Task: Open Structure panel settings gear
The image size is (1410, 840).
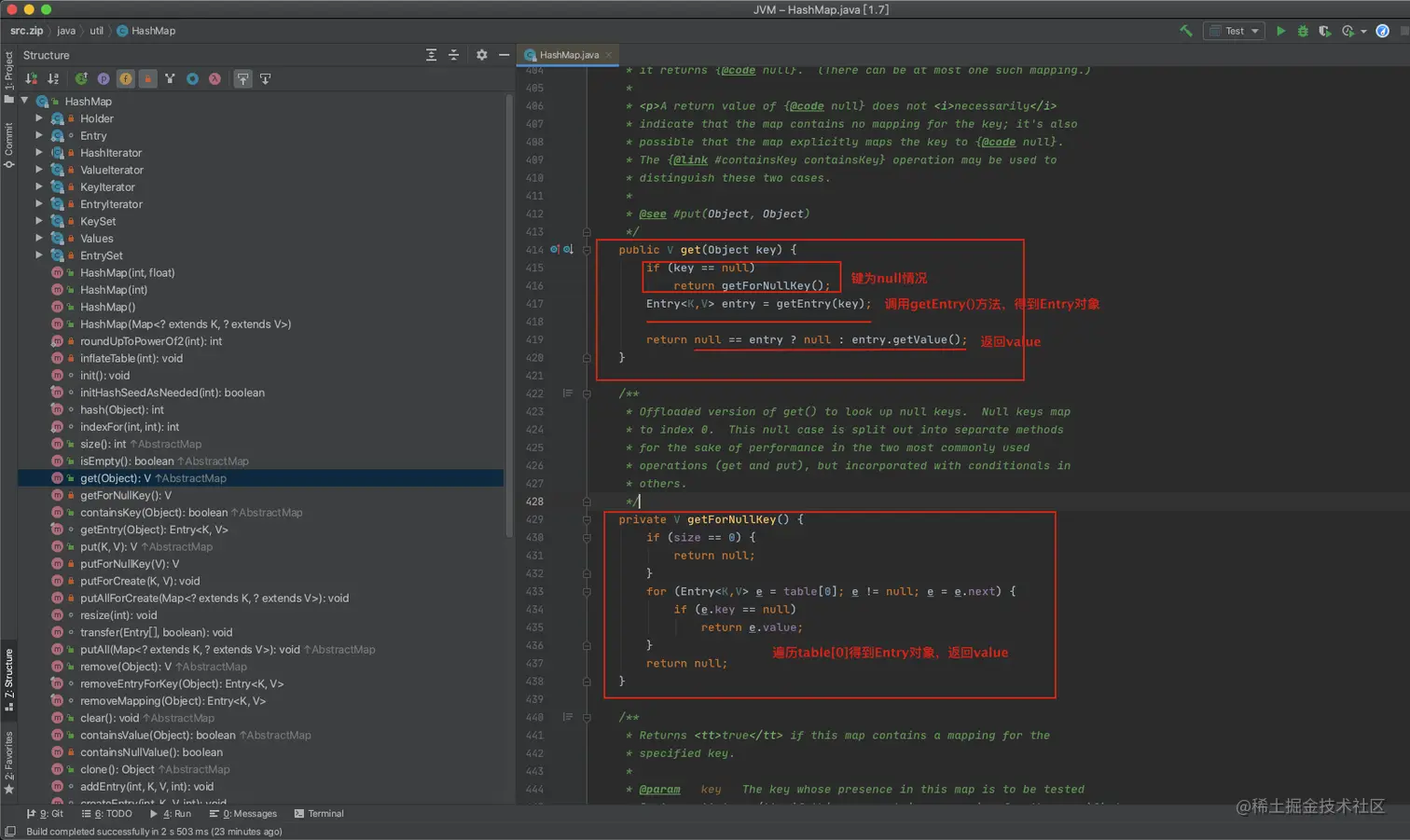Action: (481, 55)
